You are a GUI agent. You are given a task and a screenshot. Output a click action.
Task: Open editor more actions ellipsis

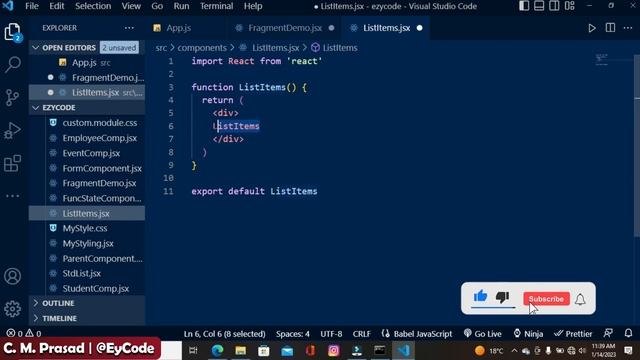pyautogui.click(x=628, y=28)
